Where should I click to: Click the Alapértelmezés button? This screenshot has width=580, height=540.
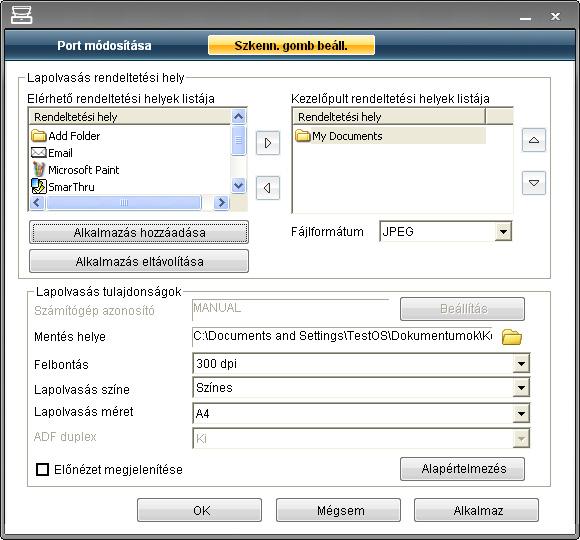[x=462, y=469]
